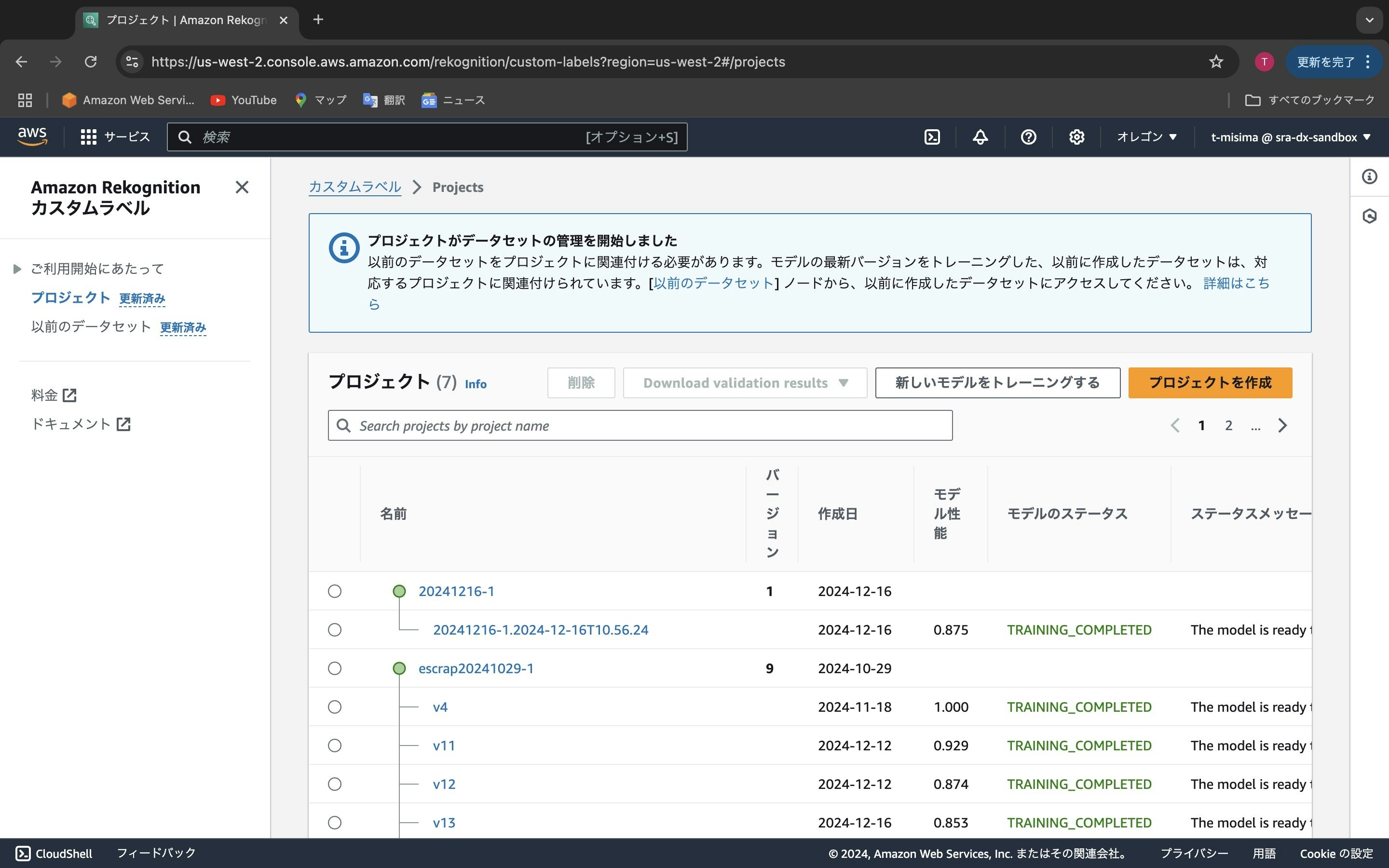
Task: Click the project name search field
Action: (640, 425)
